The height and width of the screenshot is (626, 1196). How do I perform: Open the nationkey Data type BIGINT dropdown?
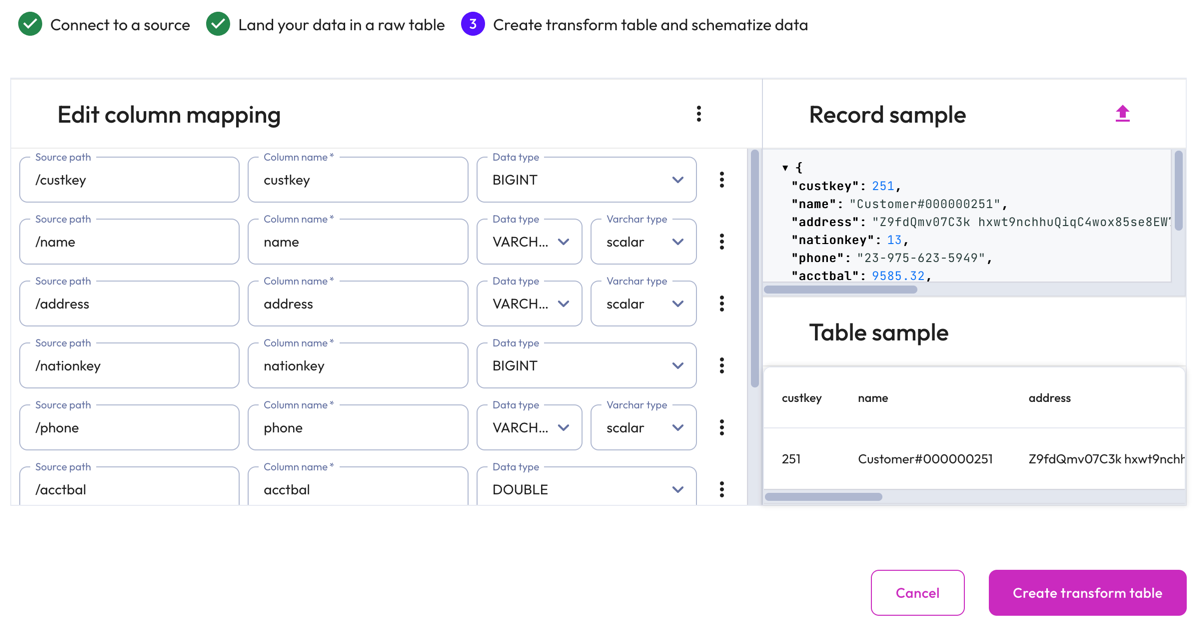coord(587,366)
